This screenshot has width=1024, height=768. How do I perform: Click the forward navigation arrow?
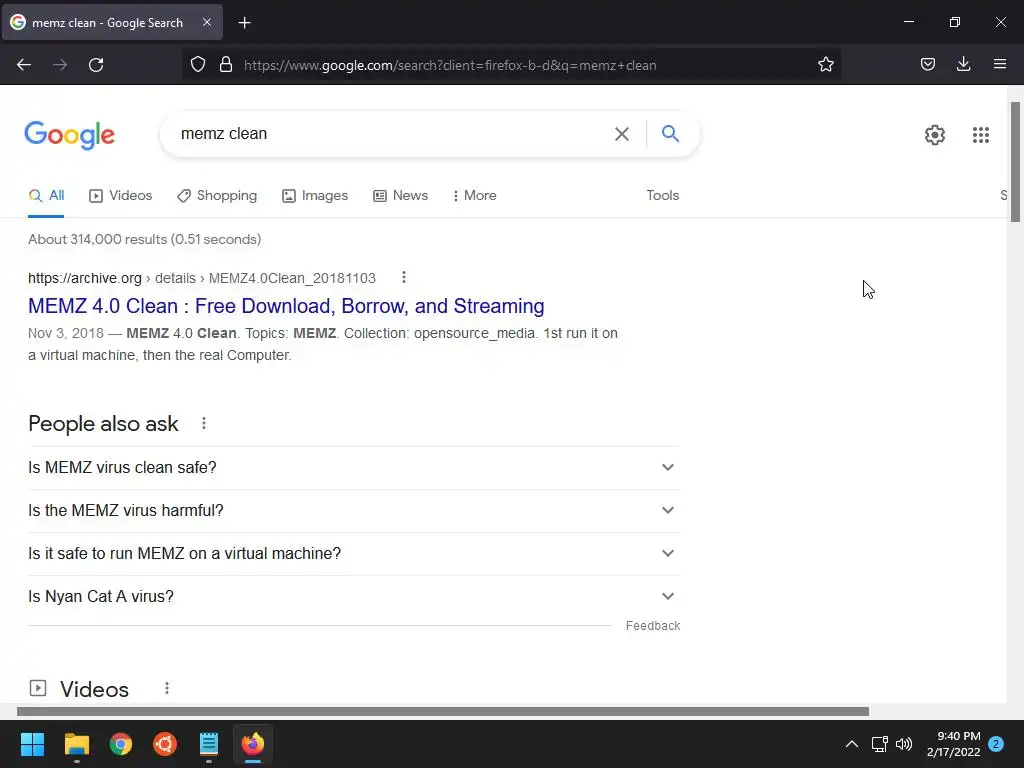(x=60, y=65)
